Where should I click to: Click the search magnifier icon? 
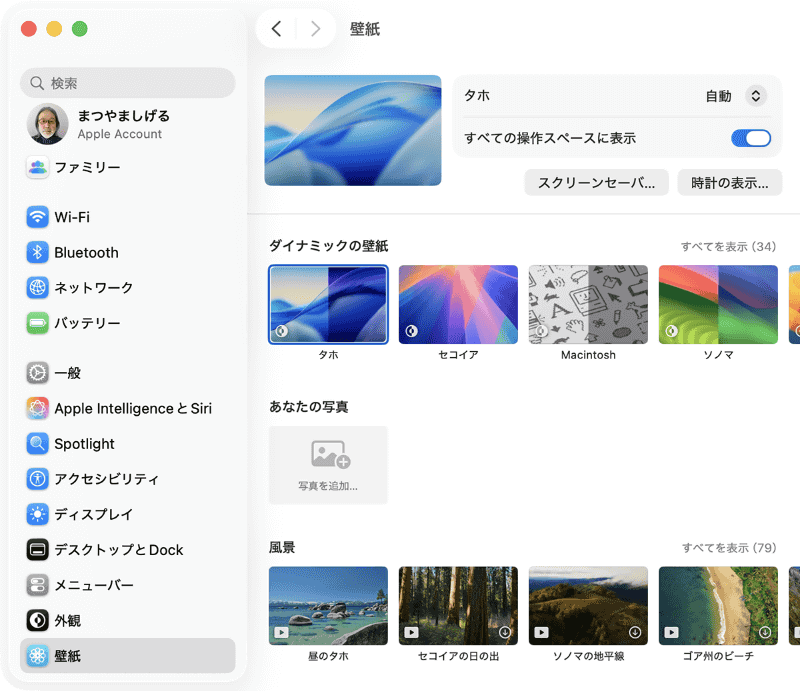37,83
